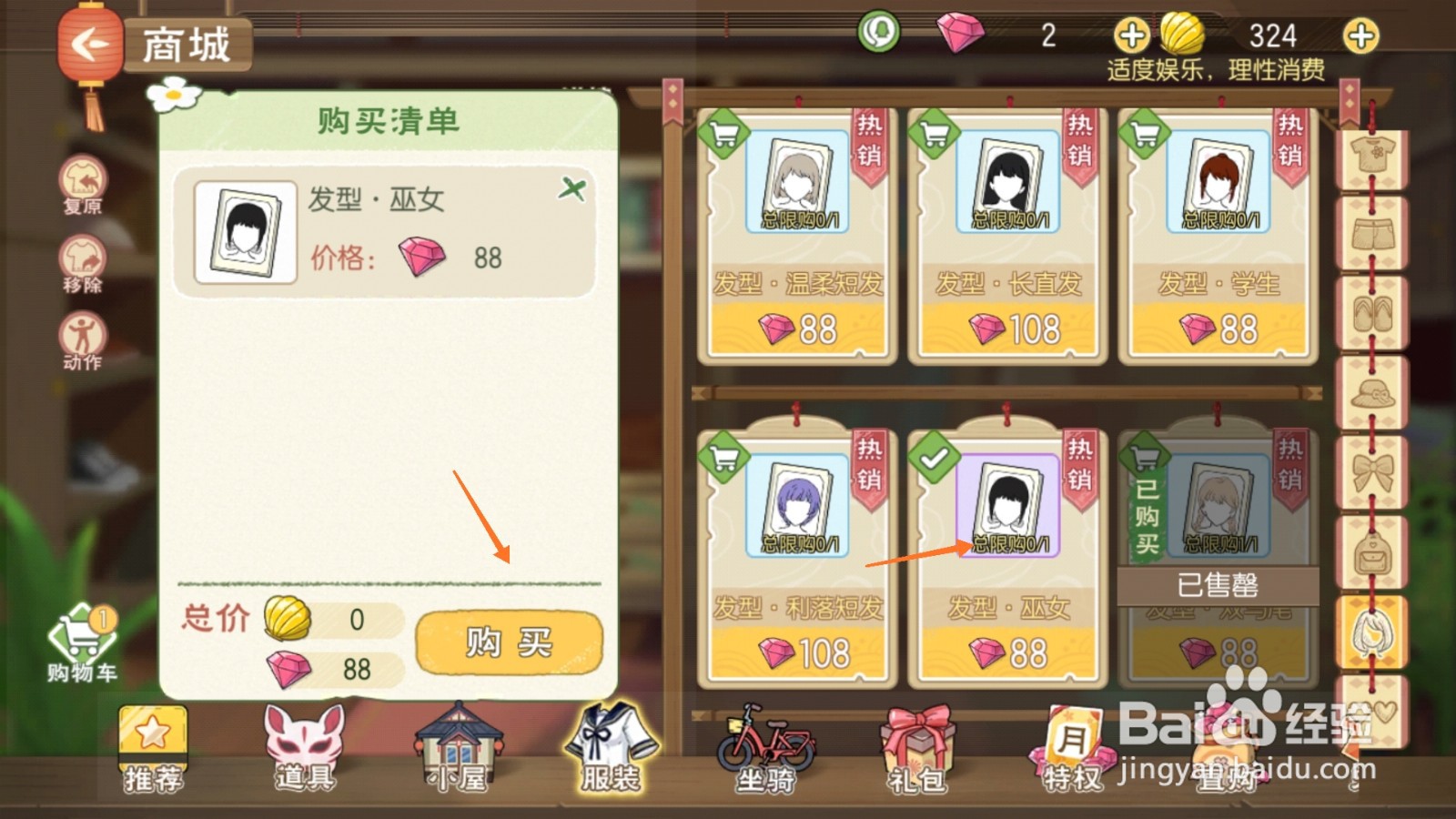The height and width of the screenshot is (819, 1456).
Task: Add more pink gems with plus button
Action: [x=1131, y=36]
